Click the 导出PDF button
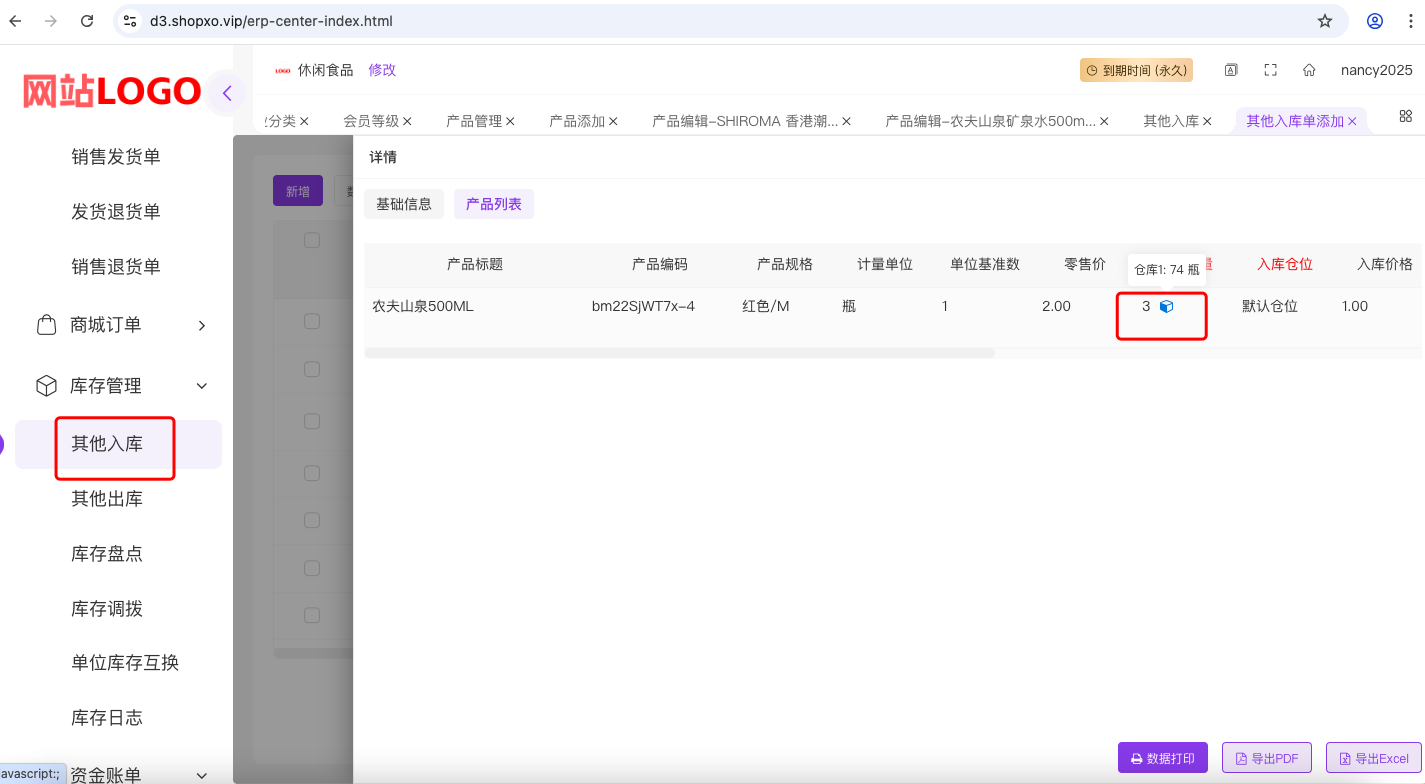Image resolution: width=1425 pixels, height=784 pixels. click(x=1266, y=758)
